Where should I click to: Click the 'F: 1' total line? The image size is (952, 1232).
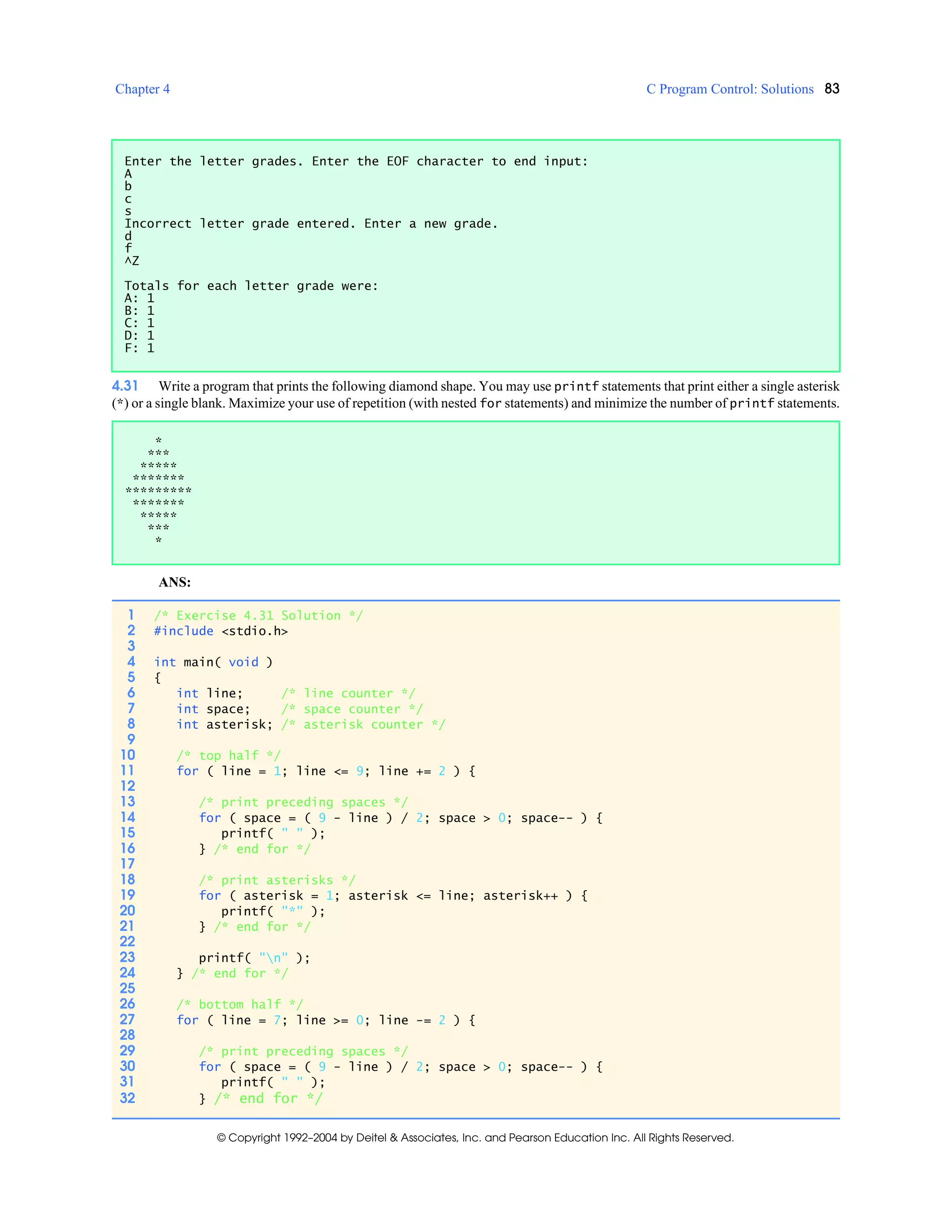coord(139,348)
